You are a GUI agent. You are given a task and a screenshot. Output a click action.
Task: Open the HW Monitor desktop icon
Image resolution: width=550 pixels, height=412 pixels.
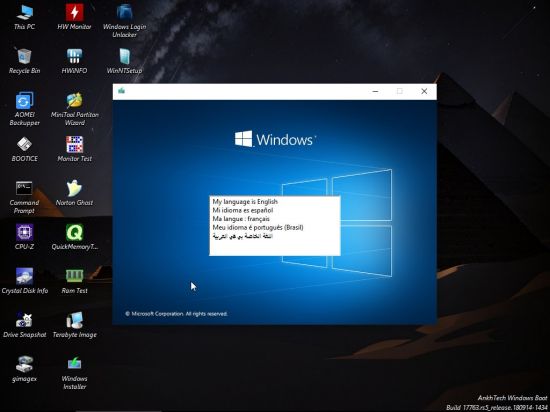[74, 16]
